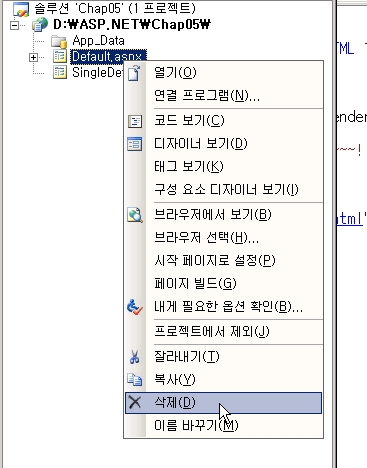Image resolution: width=367 pixels, height=468 pixels.
Task: Choose 내게 필요한 옵션 확인(B)... entry
Action: point(223,306)
